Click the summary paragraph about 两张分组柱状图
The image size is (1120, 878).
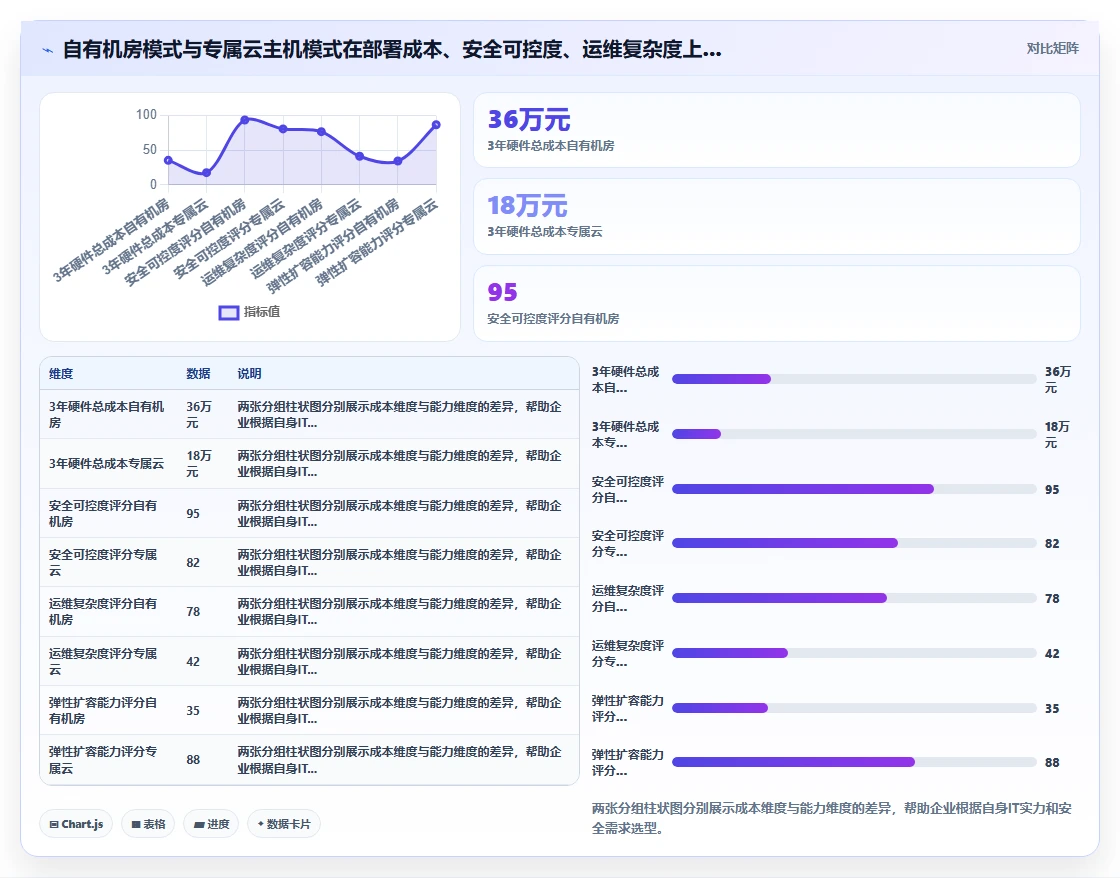(831, 818)
